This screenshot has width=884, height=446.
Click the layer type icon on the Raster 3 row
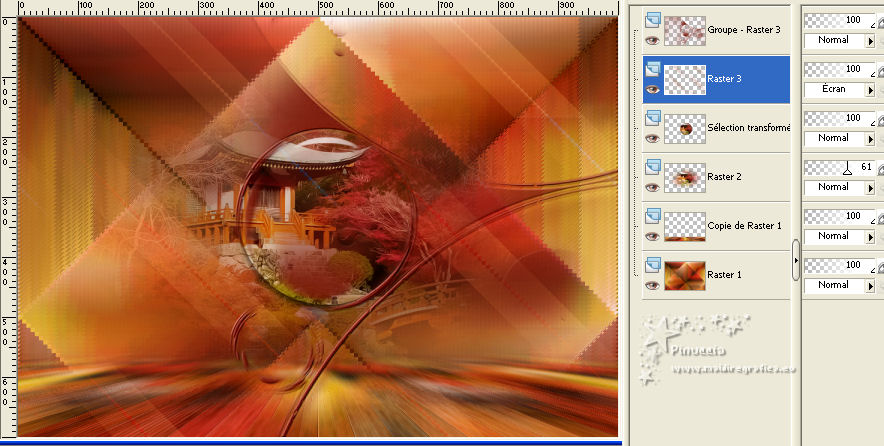click(653, 69)
